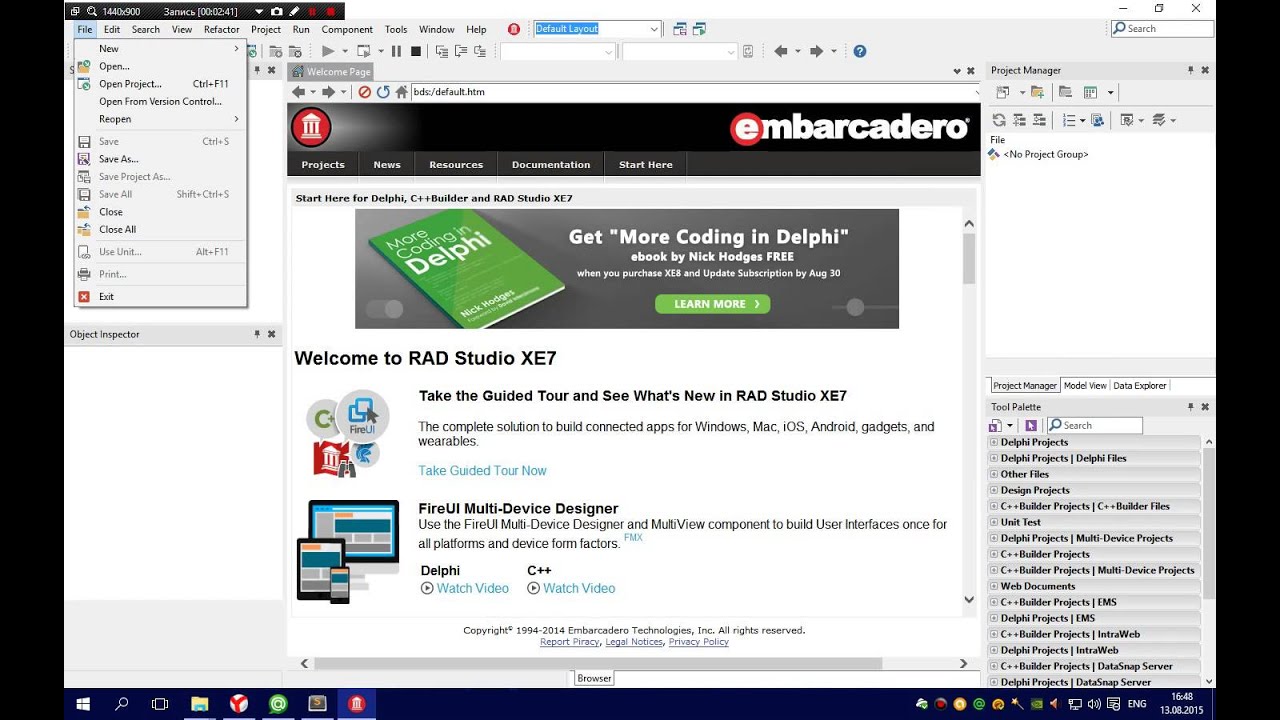Click the Trace Into step icon in toolbar
The width and height of the screenshot is (1280, 720).
tap(442, 51)
